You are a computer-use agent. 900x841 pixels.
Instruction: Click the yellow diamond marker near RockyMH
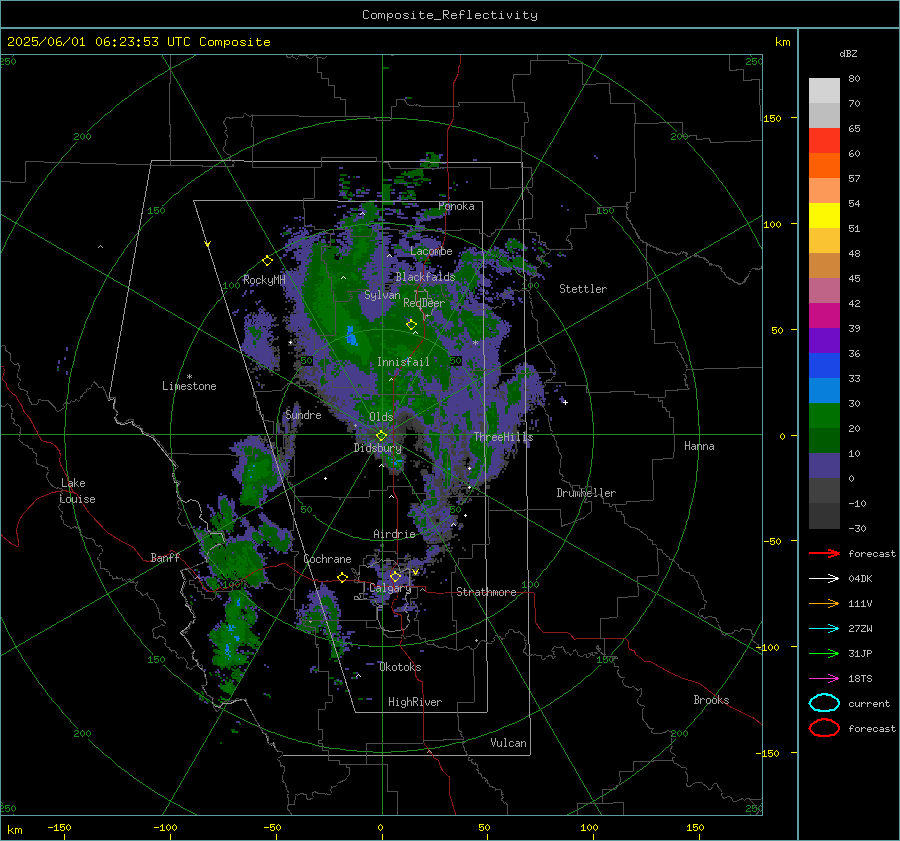tap(267, 261)
